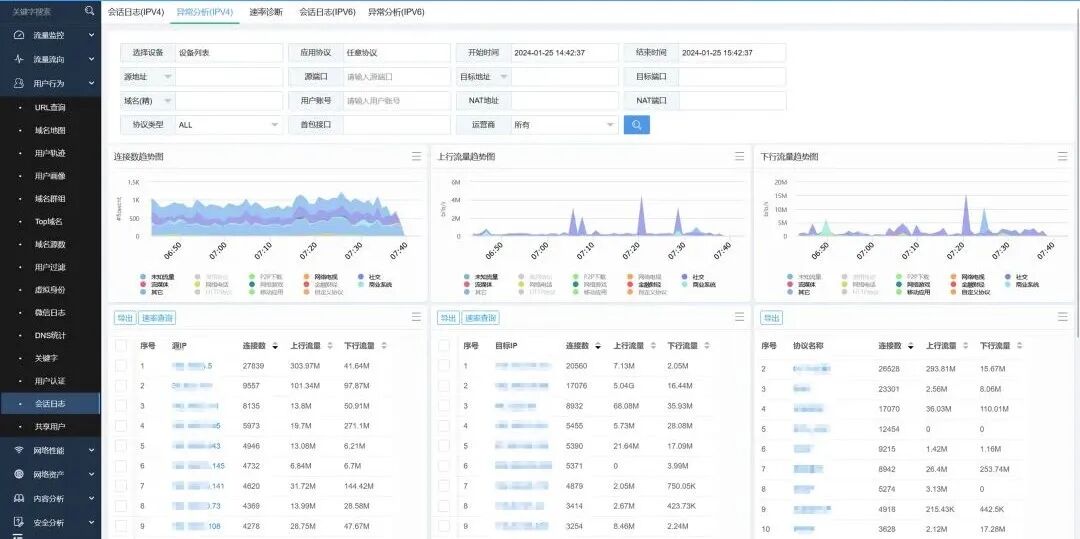The width and height of the screenshot is (1080, 539).
Task: Switch to 速率诊断 tab
Action: (266, 12)
